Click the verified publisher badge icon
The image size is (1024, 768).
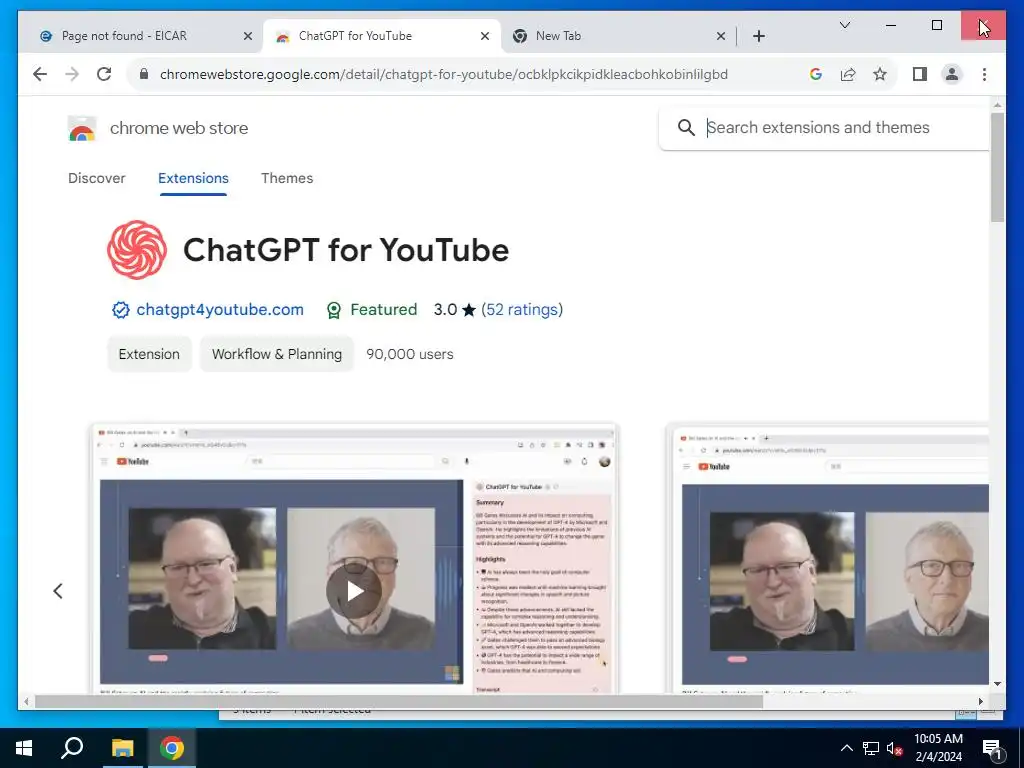tap(120, 310)
